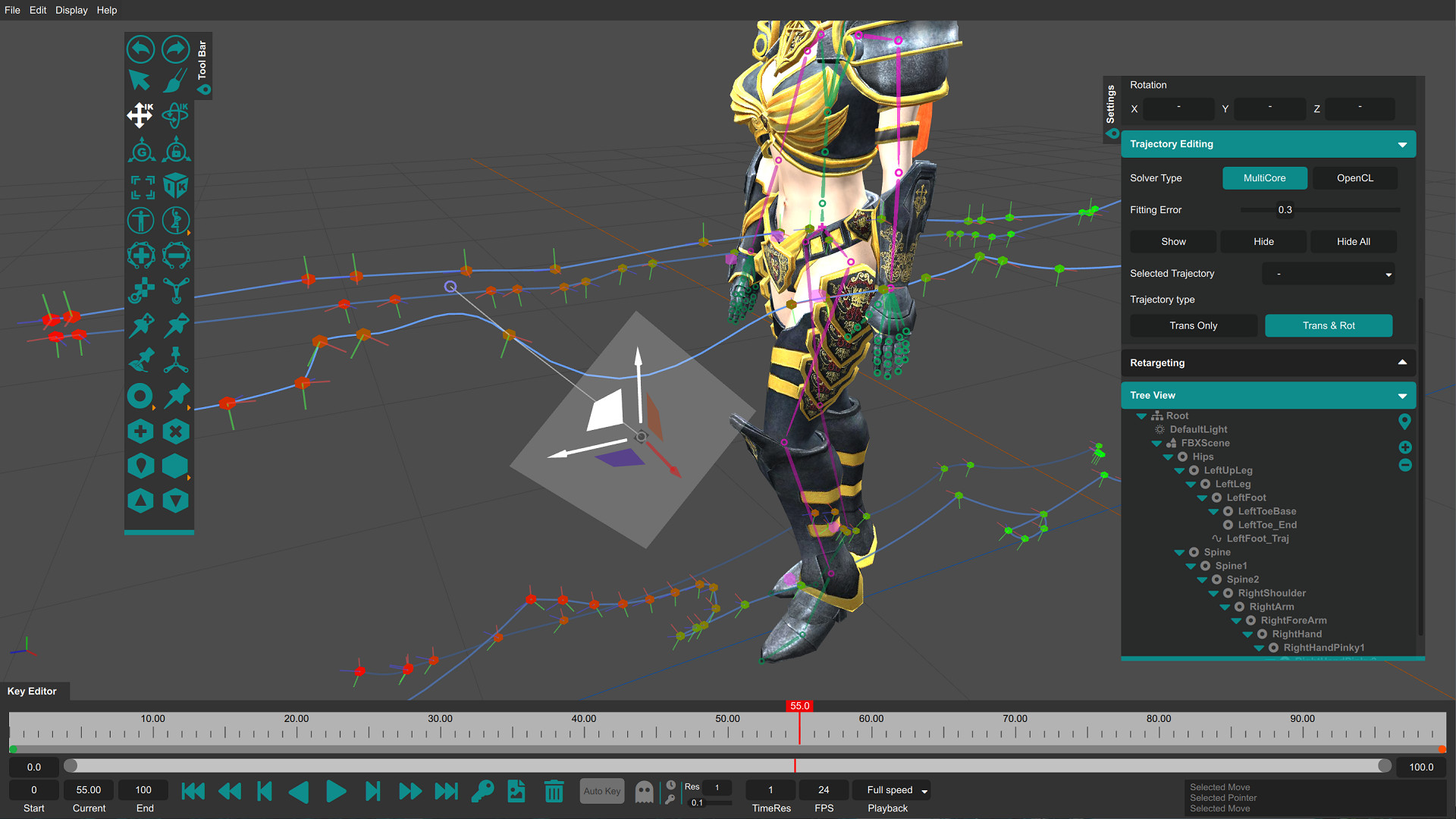Enable the Auto Key toggle
1456x819 pixels.
601,790
